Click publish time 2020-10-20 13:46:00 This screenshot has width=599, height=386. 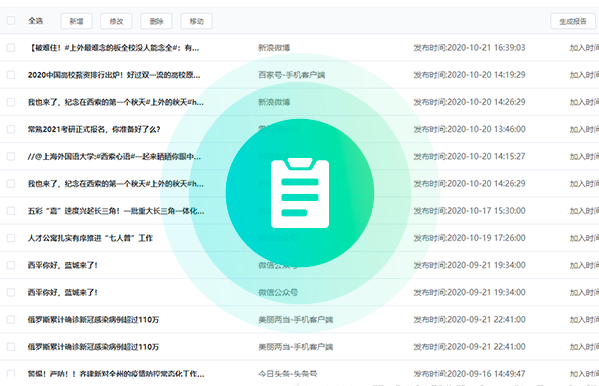point(469,129)
